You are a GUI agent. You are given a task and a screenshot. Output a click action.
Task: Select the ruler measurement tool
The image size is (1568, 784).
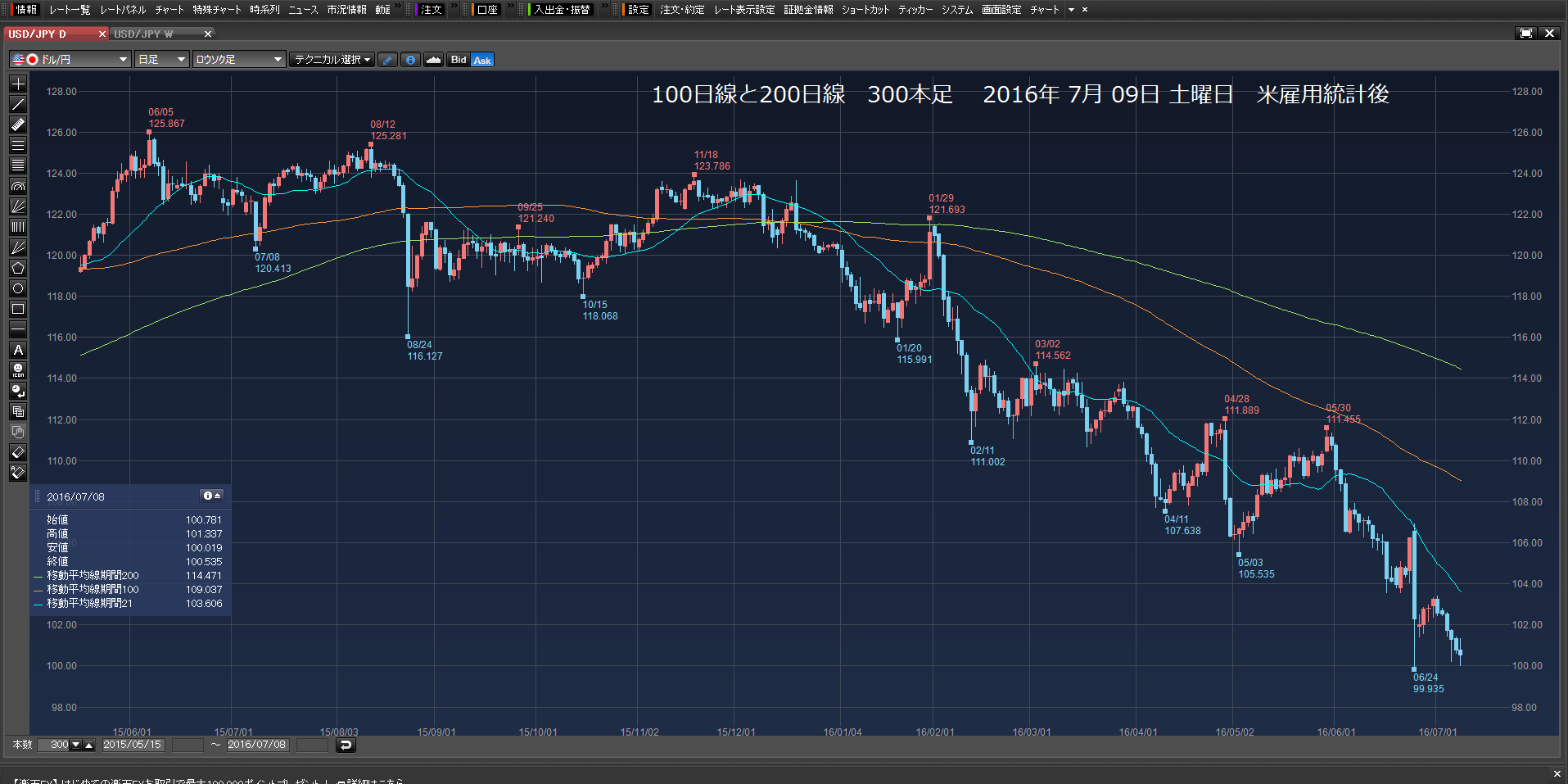pyautogui.click(x=18, y=125)
